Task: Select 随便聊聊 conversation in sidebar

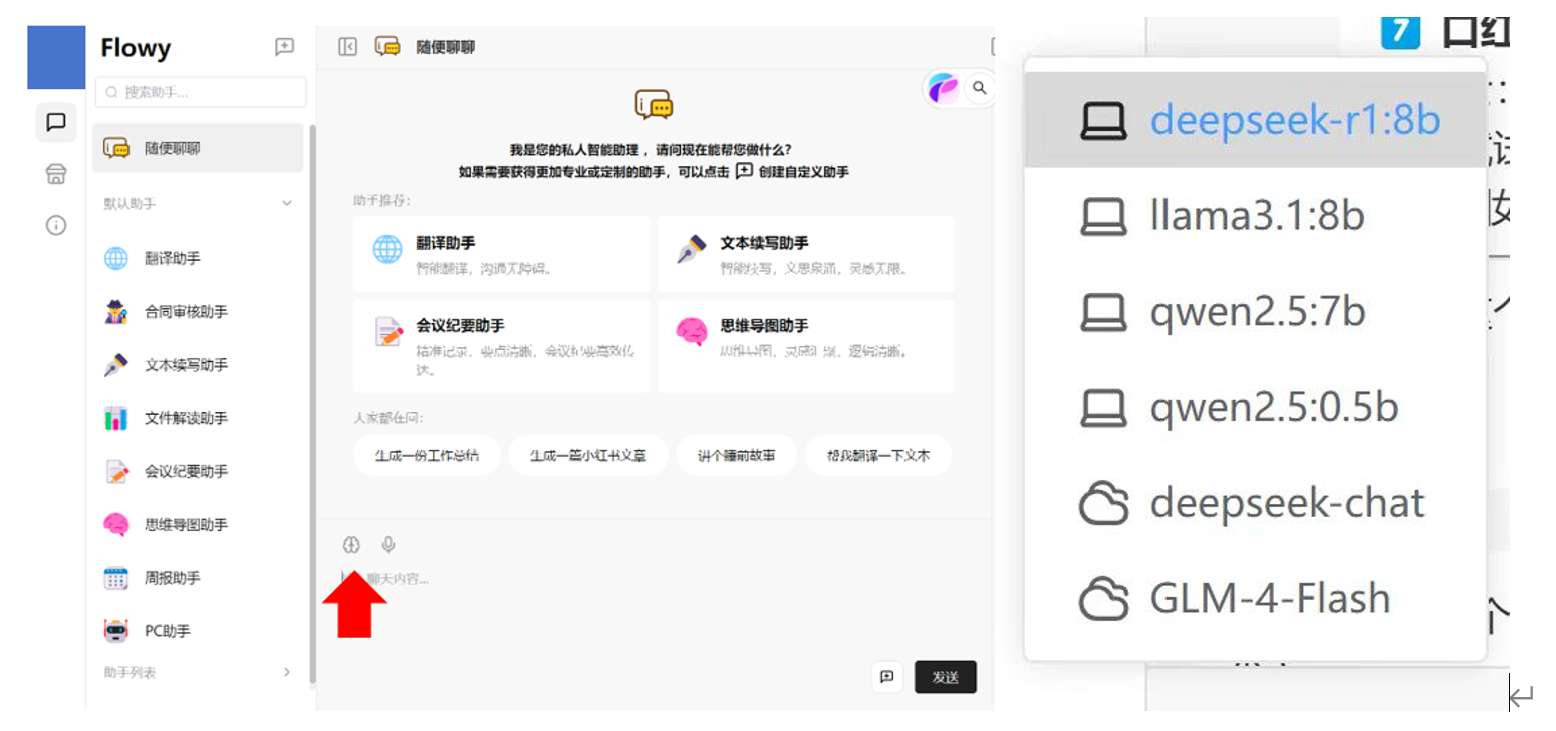Action: 198,148
